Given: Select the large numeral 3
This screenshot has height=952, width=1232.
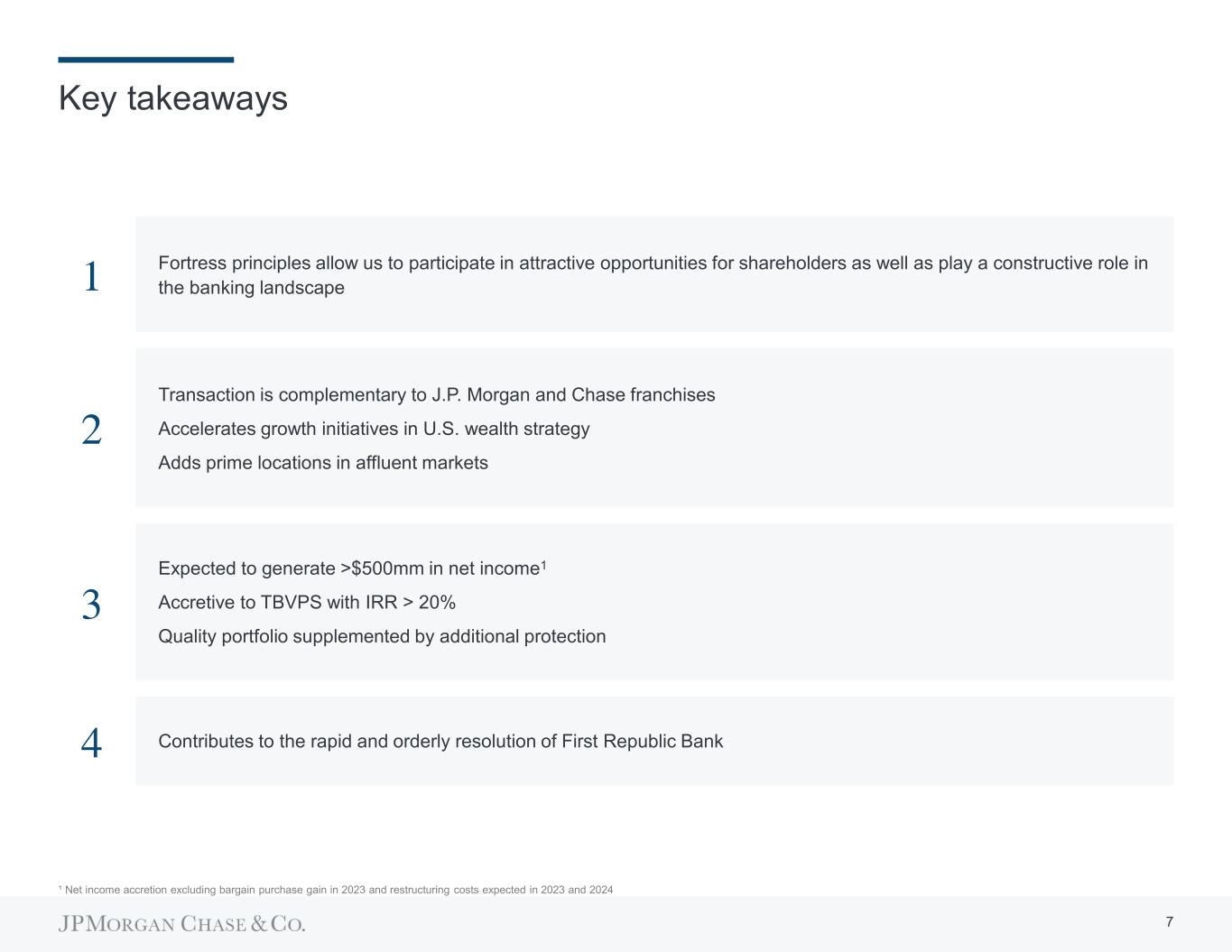Looking at the screenshot, I should coord(91,605).
